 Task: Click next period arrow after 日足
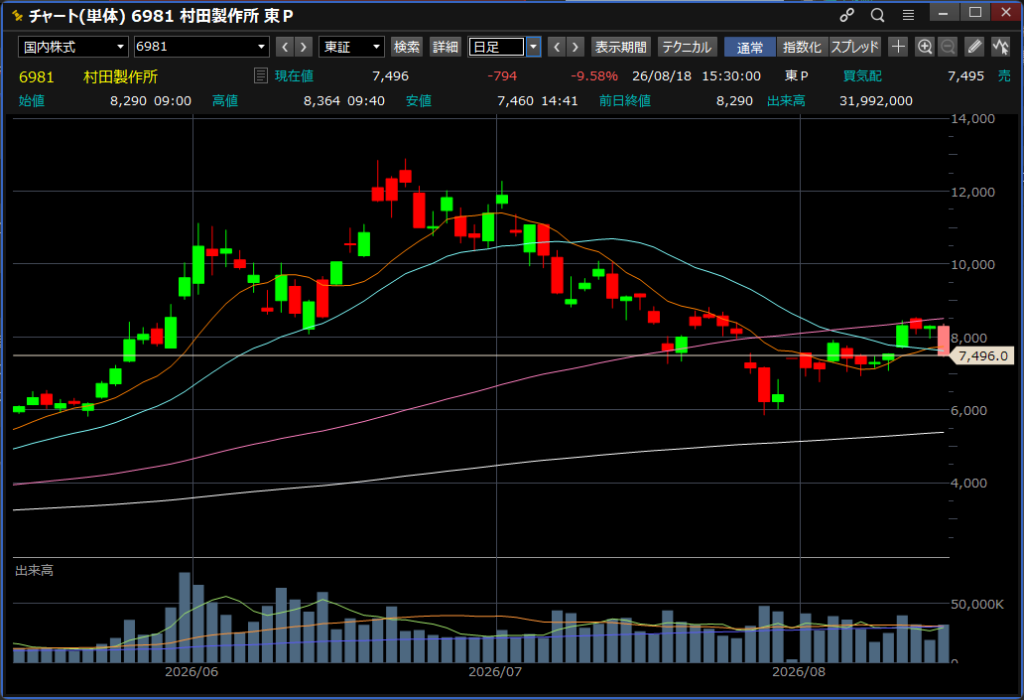pyautogui.click(x=575, y=47)
